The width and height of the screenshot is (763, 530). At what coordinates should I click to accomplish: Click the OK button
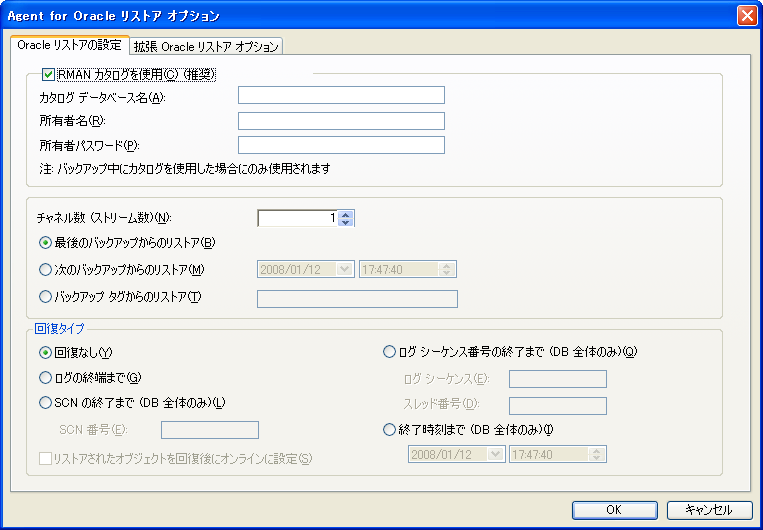pyautogui.click(x=615, y=510)
